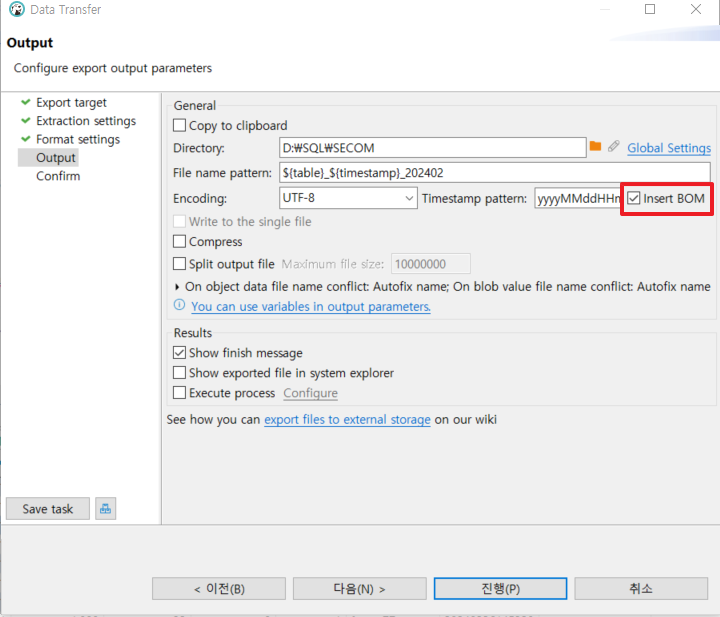The height and width of the screenshot is (617, 720).
Task: Open export files to external storage link
Action: 347,419
